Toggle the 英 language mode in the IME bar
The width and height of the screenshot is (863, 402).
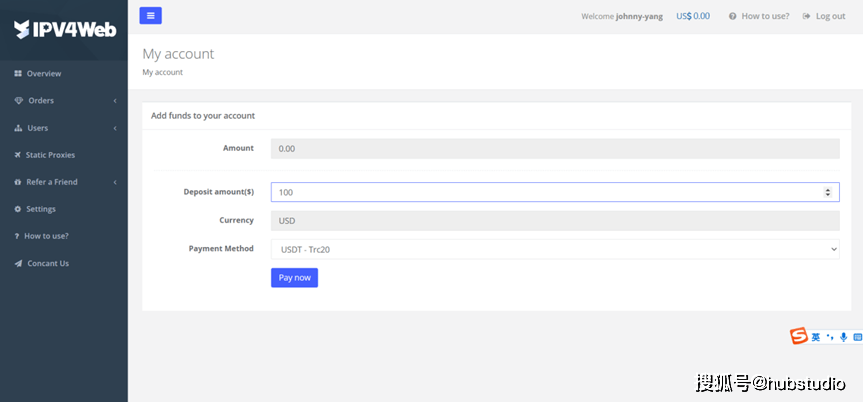tap(816, 337)
